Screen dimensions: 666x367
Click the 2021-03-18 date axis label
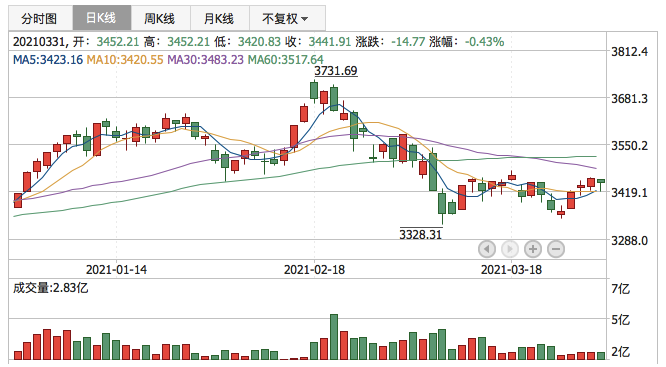(x=511, y=270)
